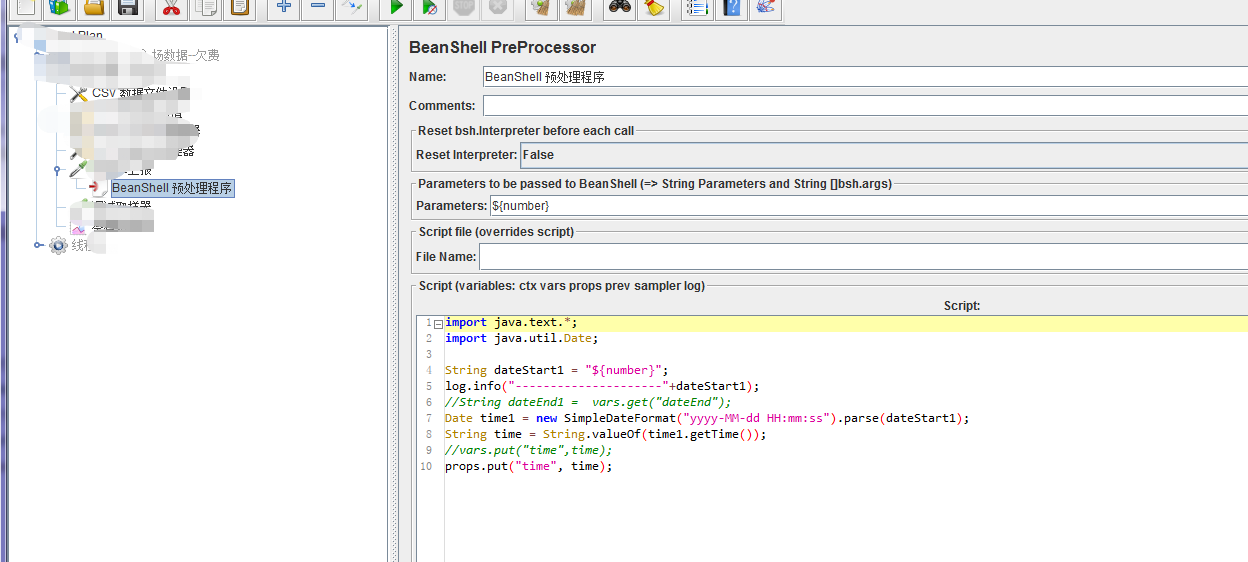Click the Copy icon in toolbar
Screen dimensions: 1248x562
[205, 8]
